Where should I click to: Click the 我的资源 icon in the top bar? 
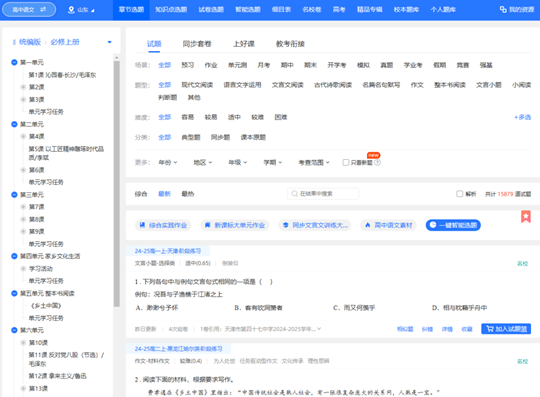click(x=503, y=10)
